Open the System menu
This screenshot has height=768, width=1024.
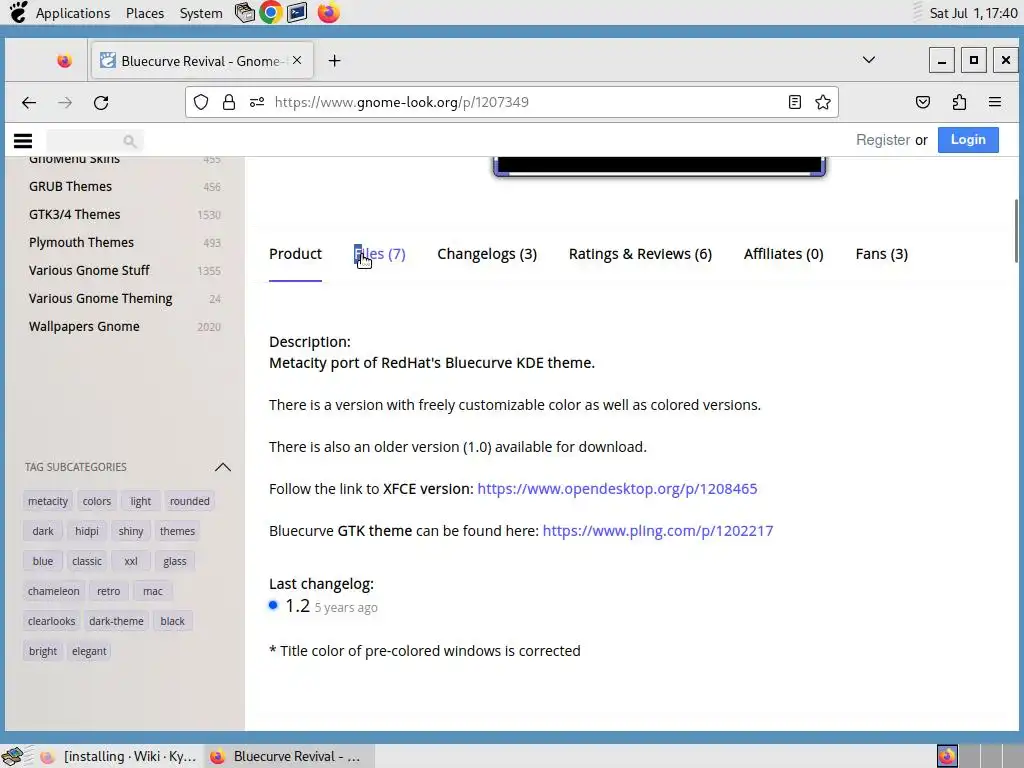click(201, 13)
